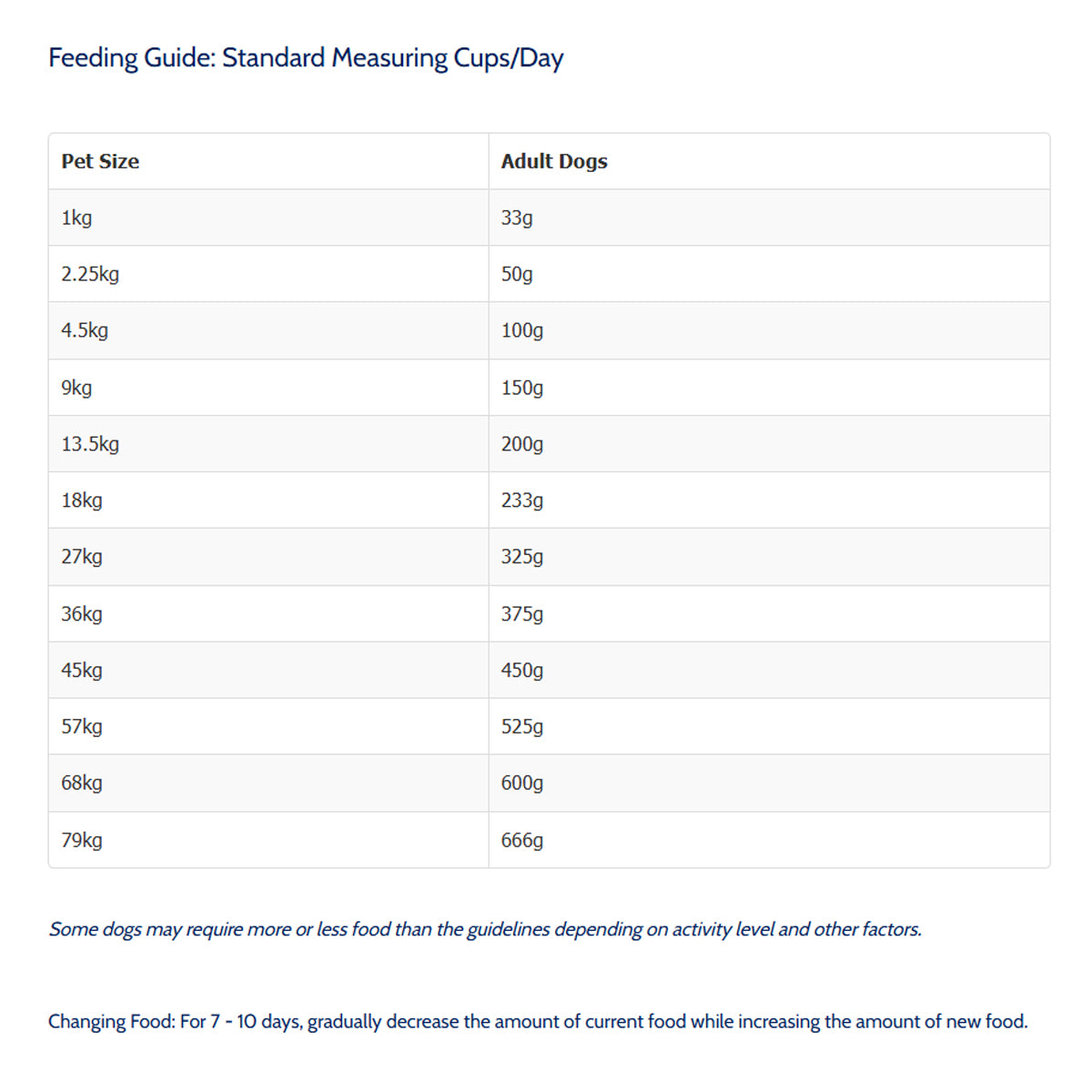This screenshot has height=1092, width=1092.
Task: Click the 1kg pet size cell
Action: 76,218
